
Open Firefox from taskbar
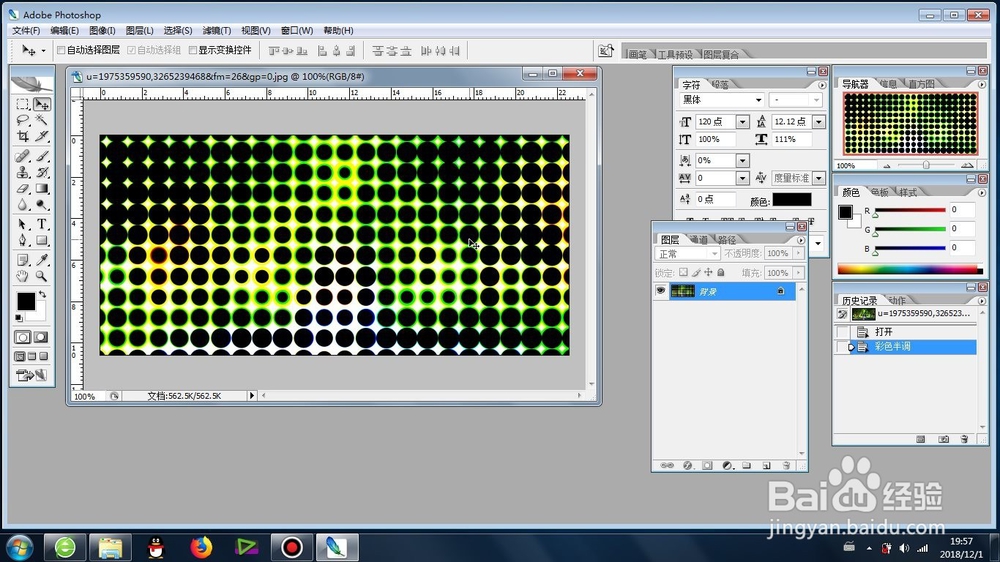200,547
